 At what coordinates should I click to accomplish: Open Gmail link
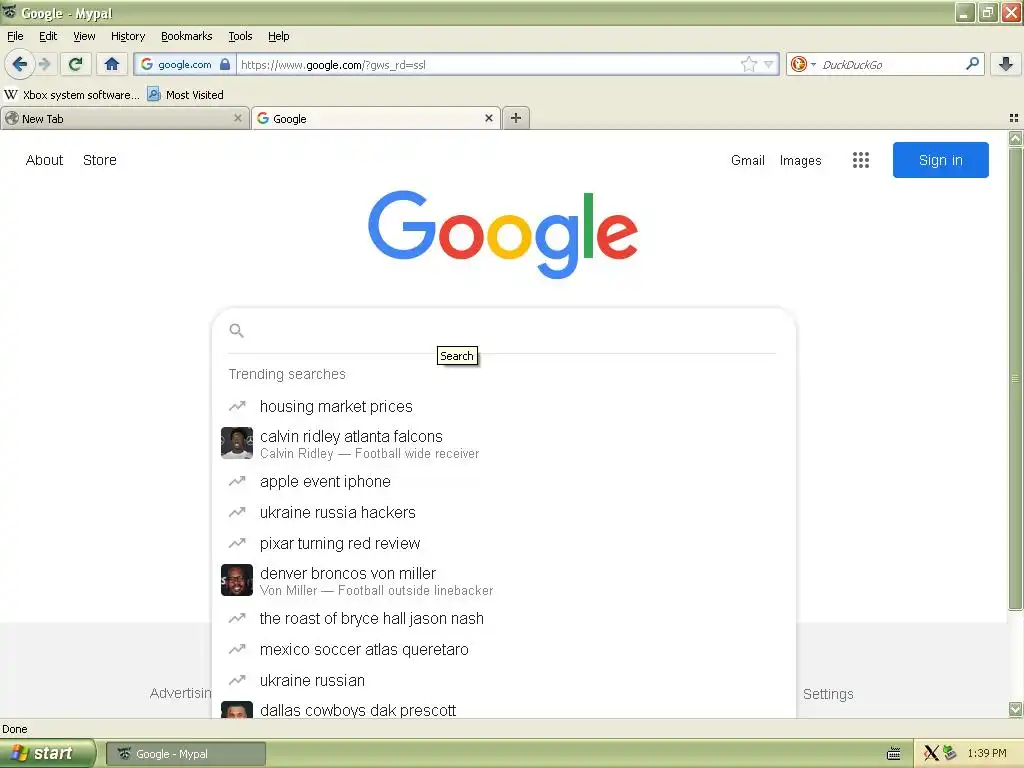[748, 160]
